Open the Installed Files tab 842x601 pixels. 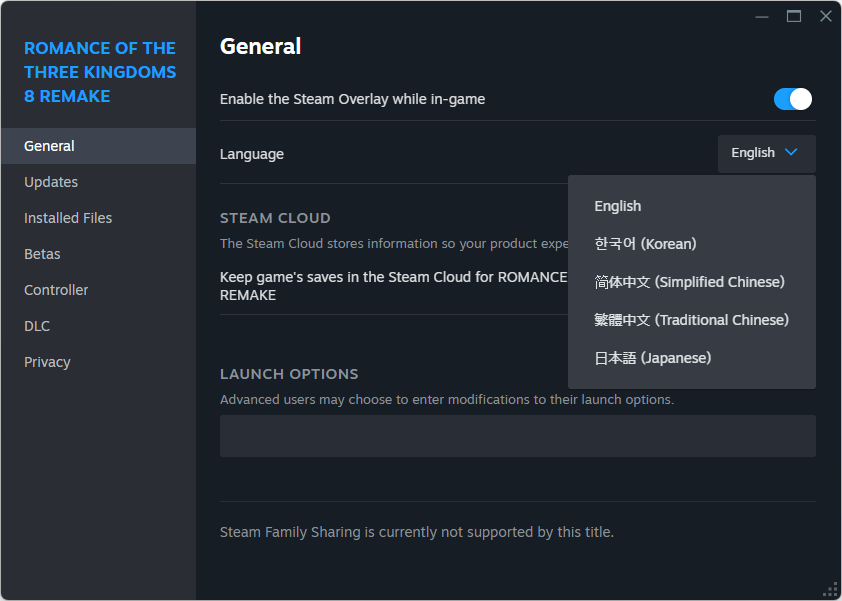[68, 218]
